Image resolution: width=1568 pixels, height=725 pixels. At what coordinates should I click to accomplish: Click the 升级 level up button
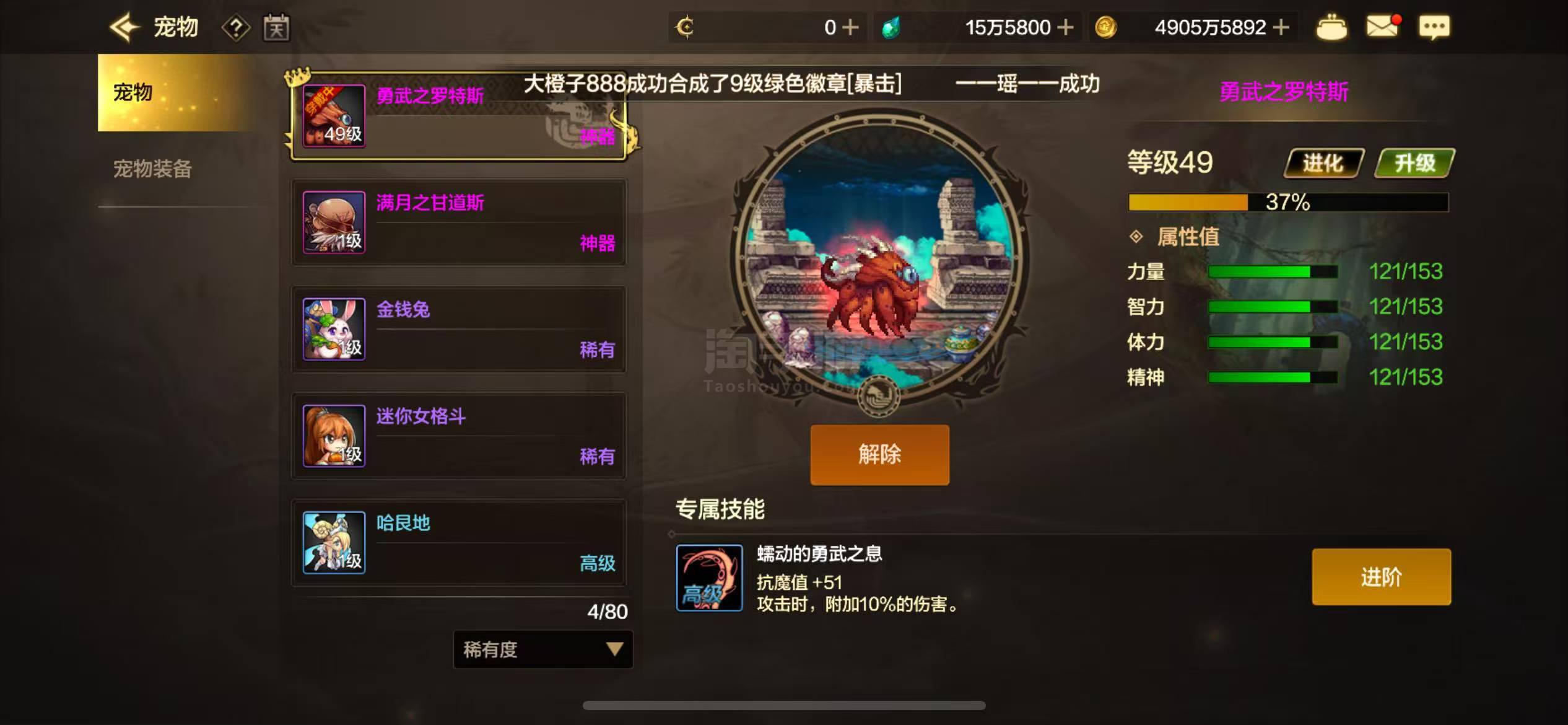click(x=1414, y=163)
